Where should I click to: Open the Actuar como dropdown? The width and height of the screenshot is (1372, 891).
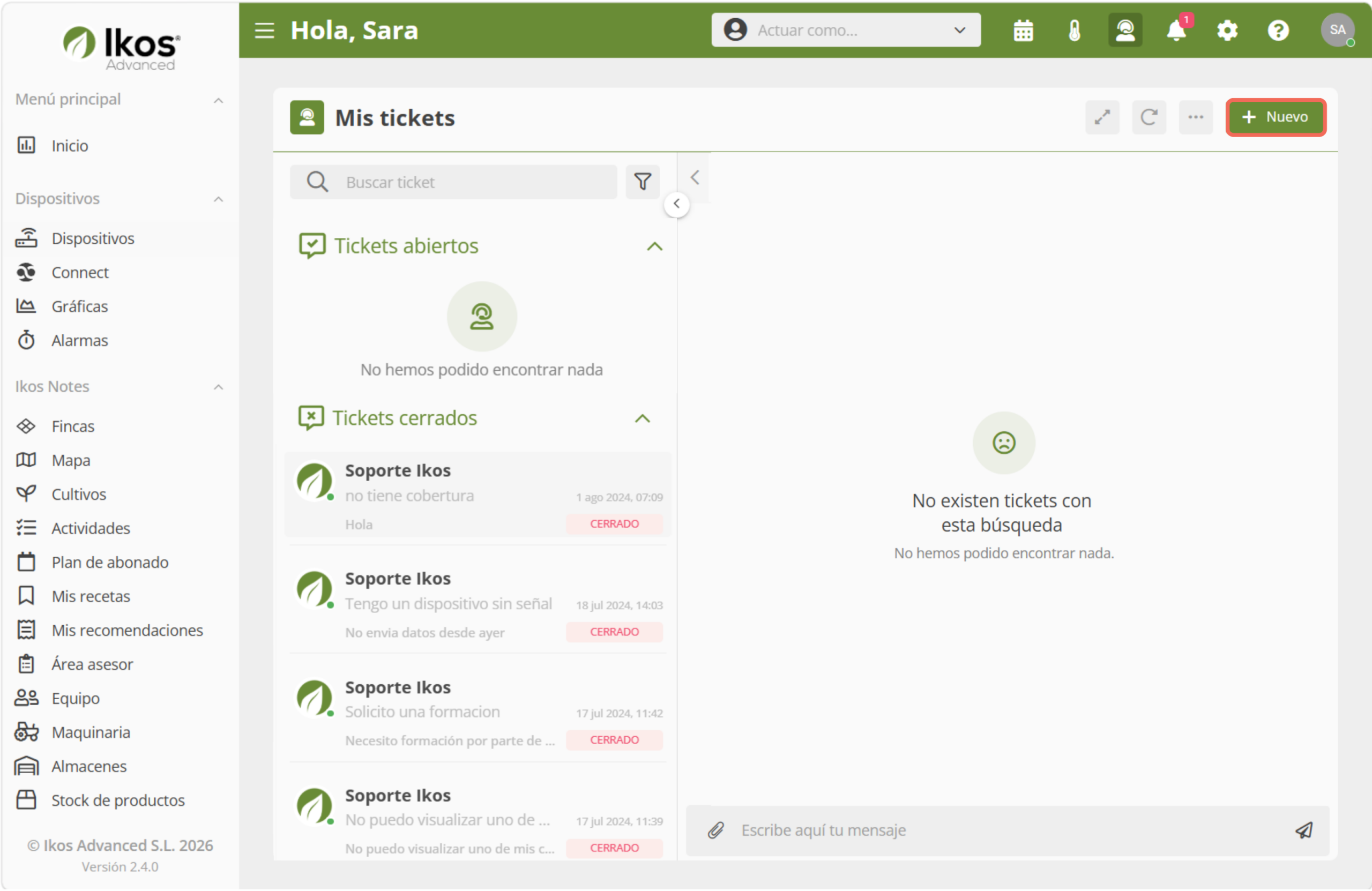click(846, 30)
